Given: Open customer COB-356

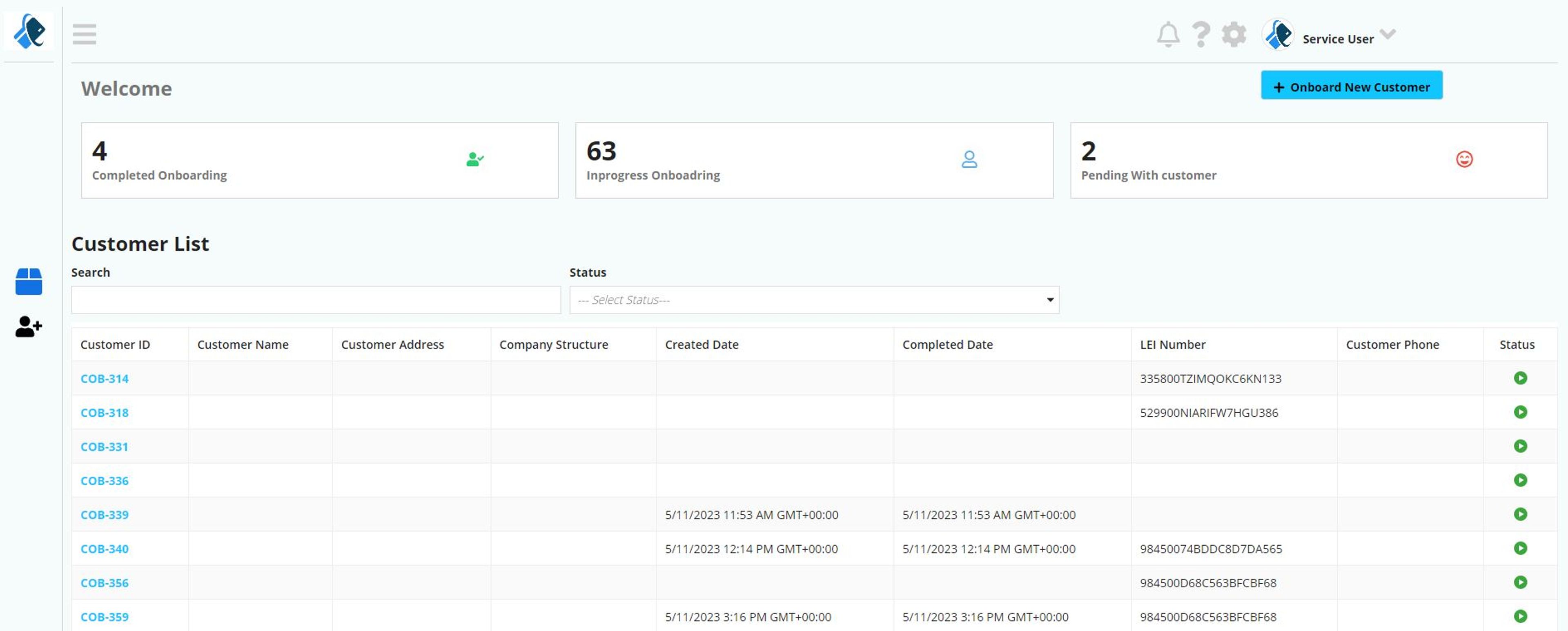Looking at the screenshot, I should [104, 583].
